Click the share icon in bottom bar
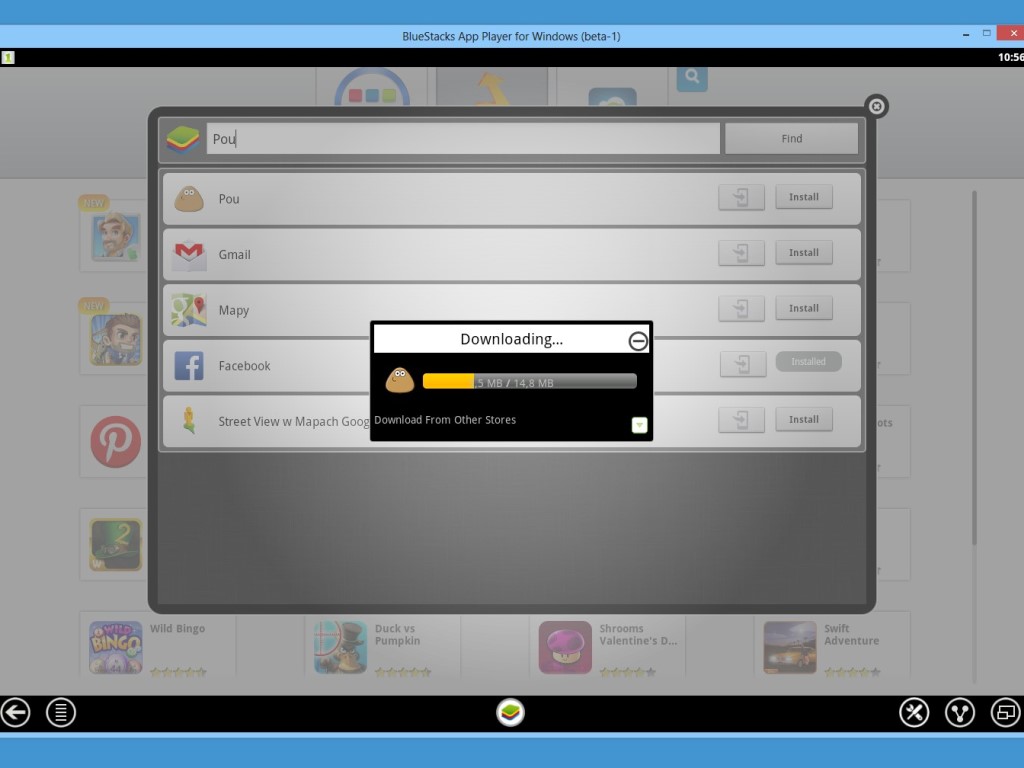 [959, 712]
